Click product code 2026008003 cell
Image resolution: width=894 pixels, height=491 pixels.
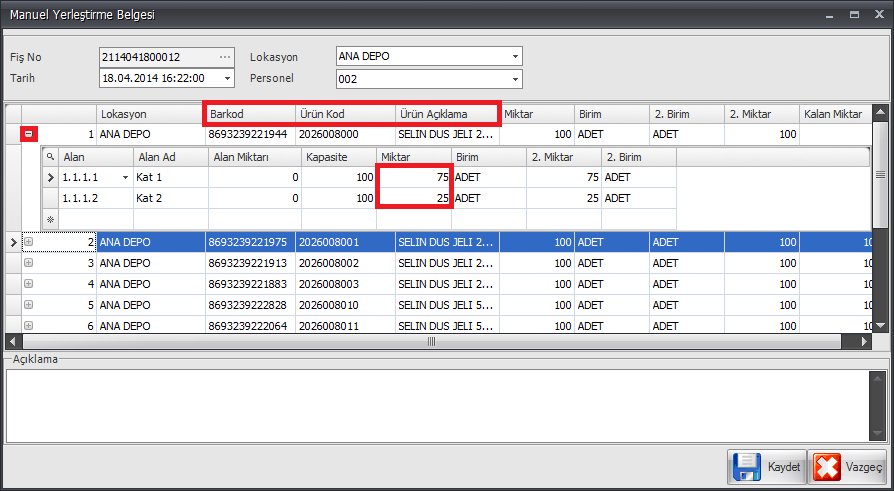346,284
